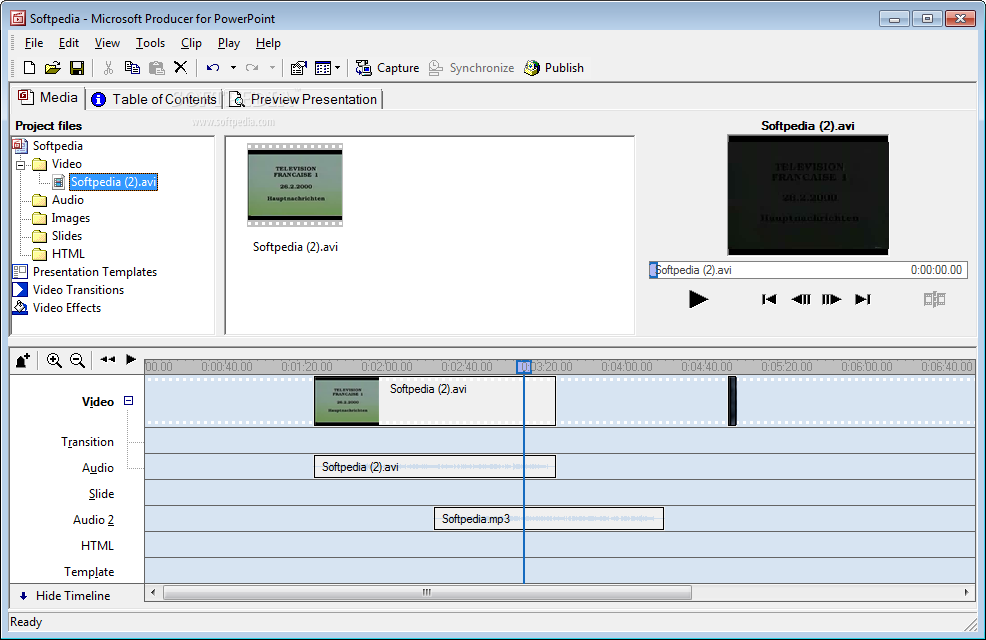The height and width of the screenshot is (640, 986).
Task: Click the timeline audio levels icon
Action: point(23,360)
